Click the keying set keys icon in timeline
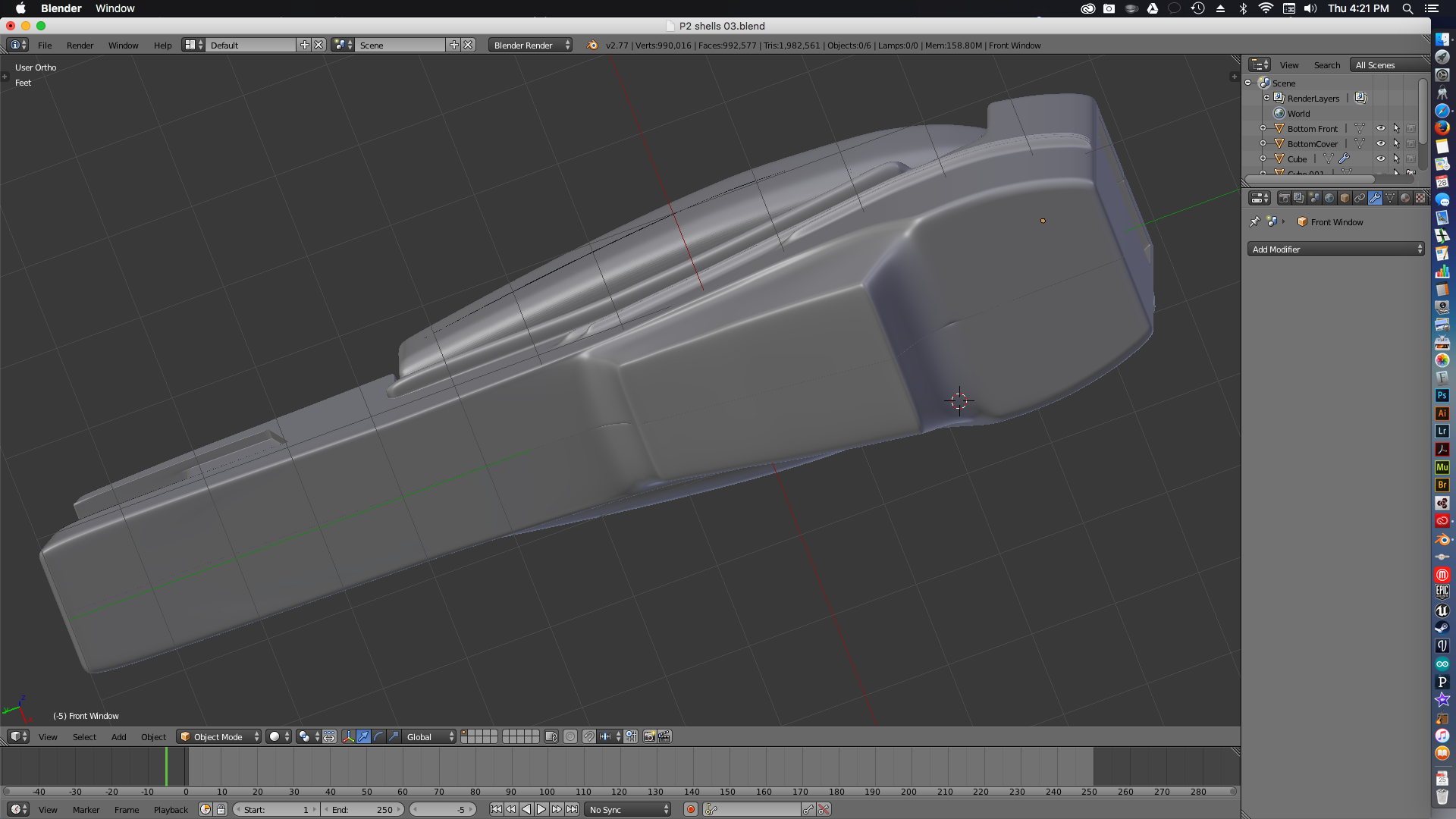The image size is (1456, 819). [711, 809]
